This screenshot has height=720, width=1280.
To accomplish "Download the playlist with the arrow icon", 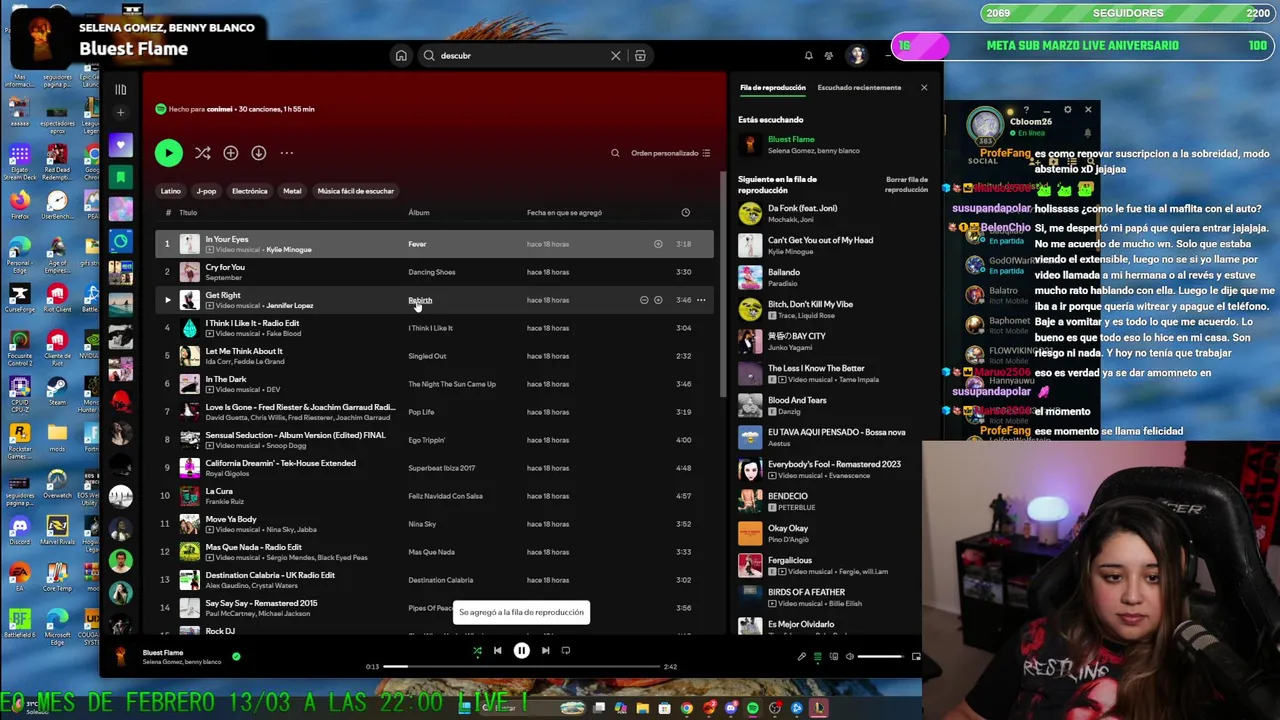I will tap(259, 153).
